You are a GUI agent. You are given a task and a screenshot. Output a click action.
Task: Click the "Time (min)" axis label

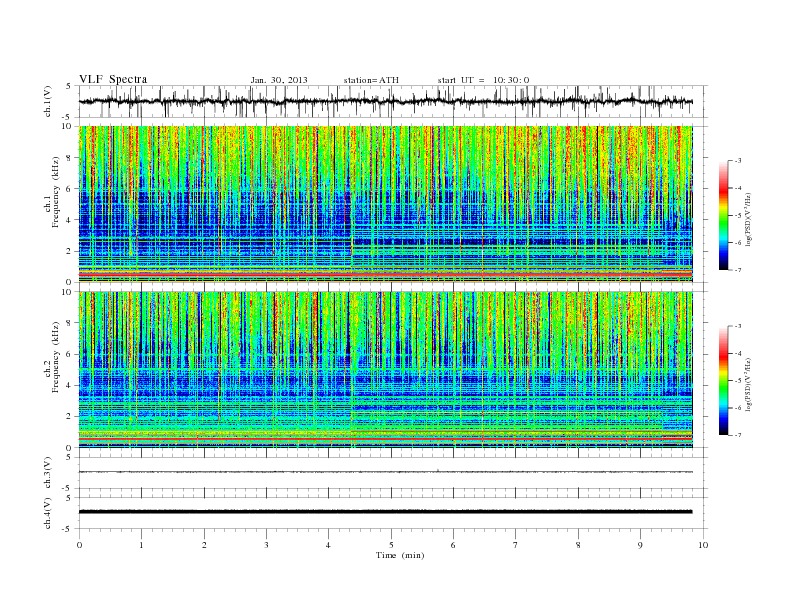click(400, 555)
